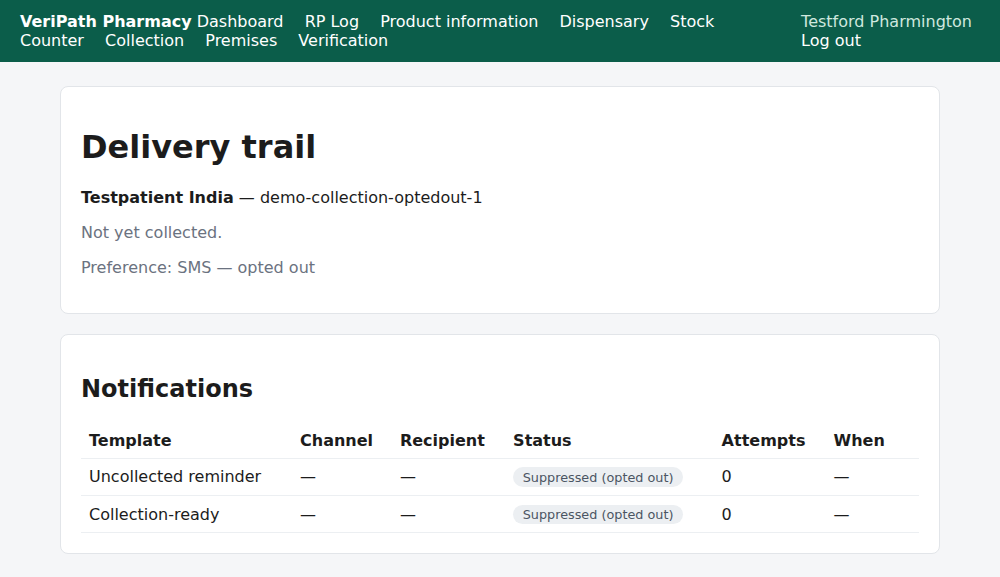Click the Notifications heading
1000x577 pixels.
pos(167,388)
